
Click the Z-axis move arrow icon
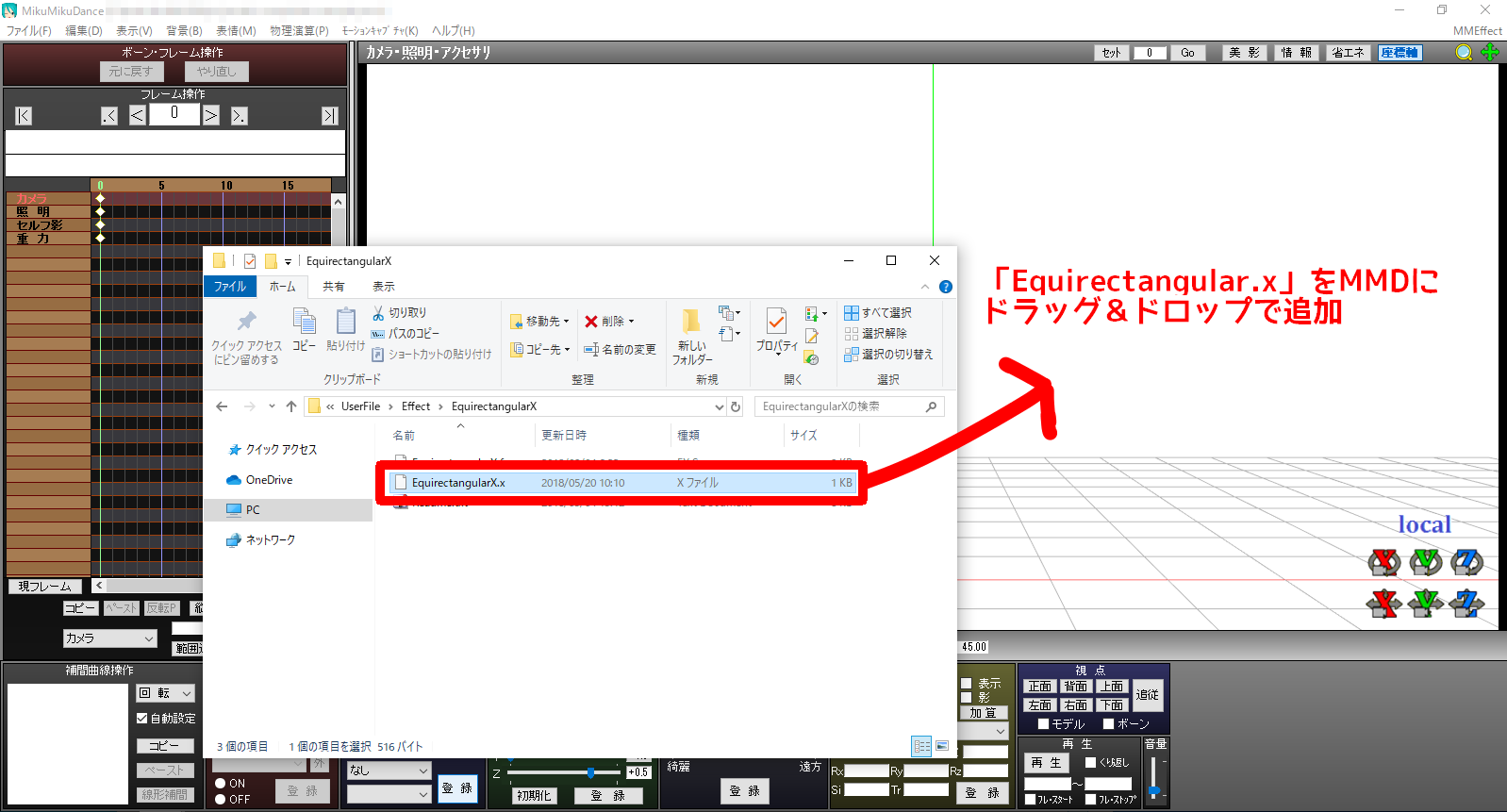coord(1467,604)
